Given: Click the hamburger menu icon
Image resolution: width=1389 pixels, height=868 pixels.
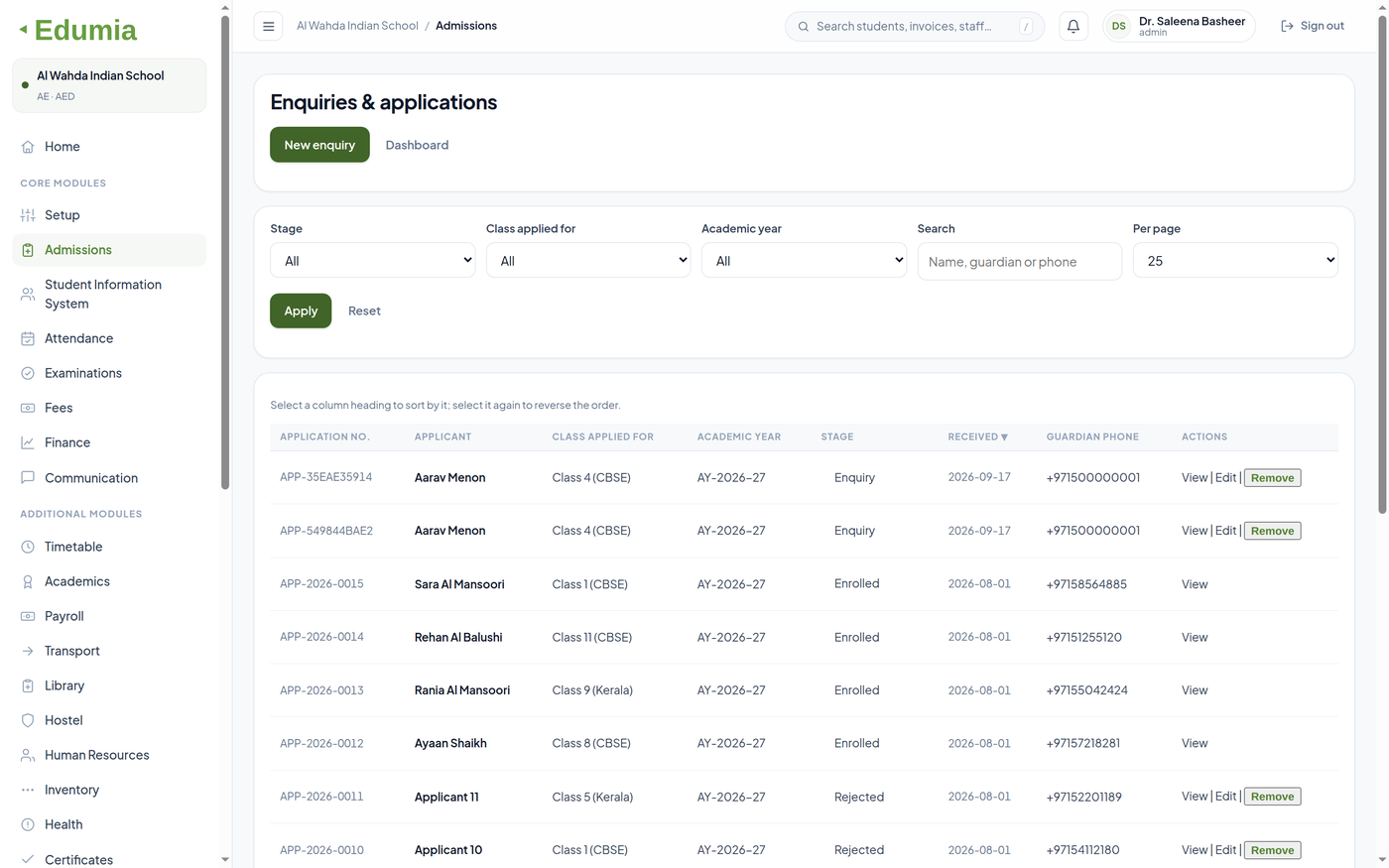Looking at the screenshot, I should [268, 27].
